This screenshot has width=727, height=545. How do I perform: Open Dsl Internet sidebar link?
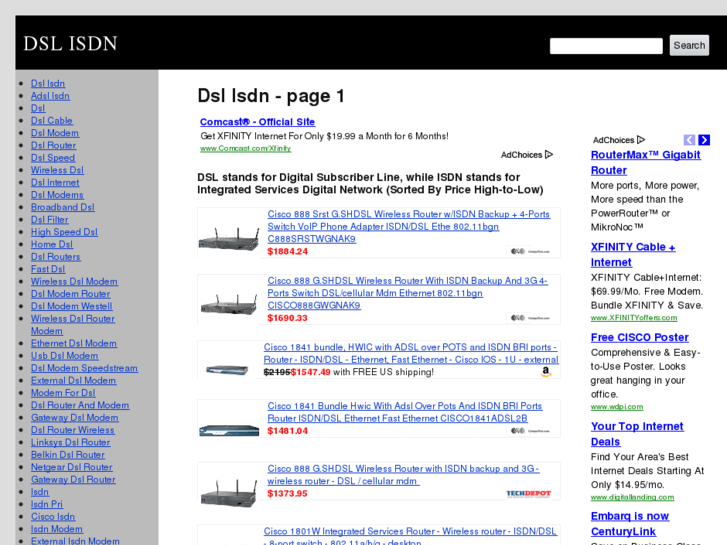click(x=55, y=183)
